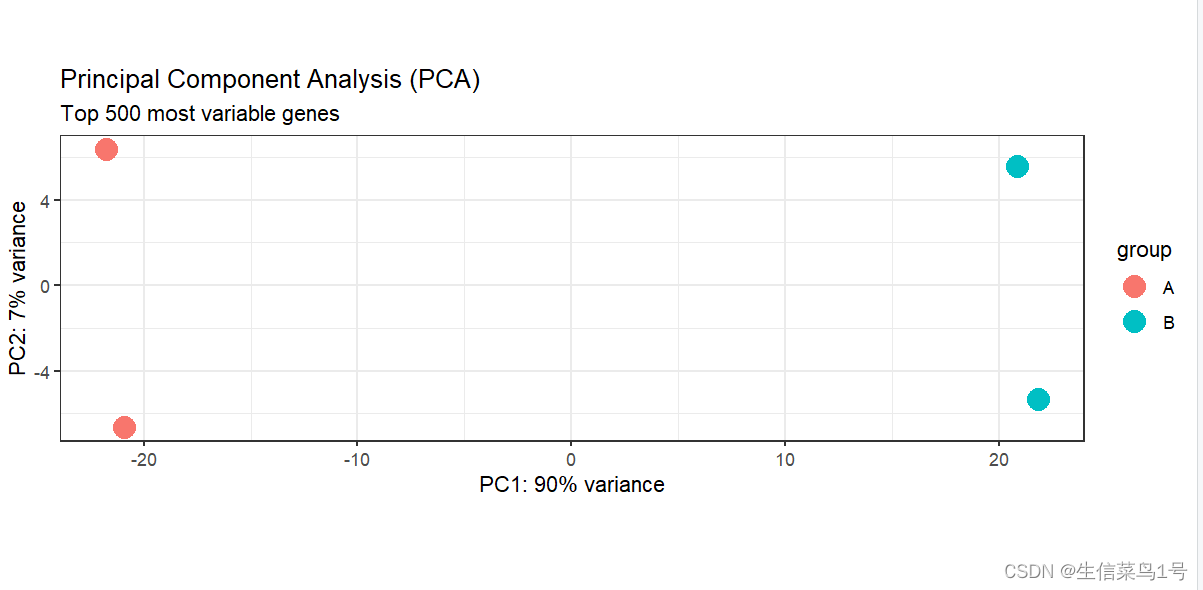
Task: Click the legend text label 'B'
Action: click(x=1168, y=323)
